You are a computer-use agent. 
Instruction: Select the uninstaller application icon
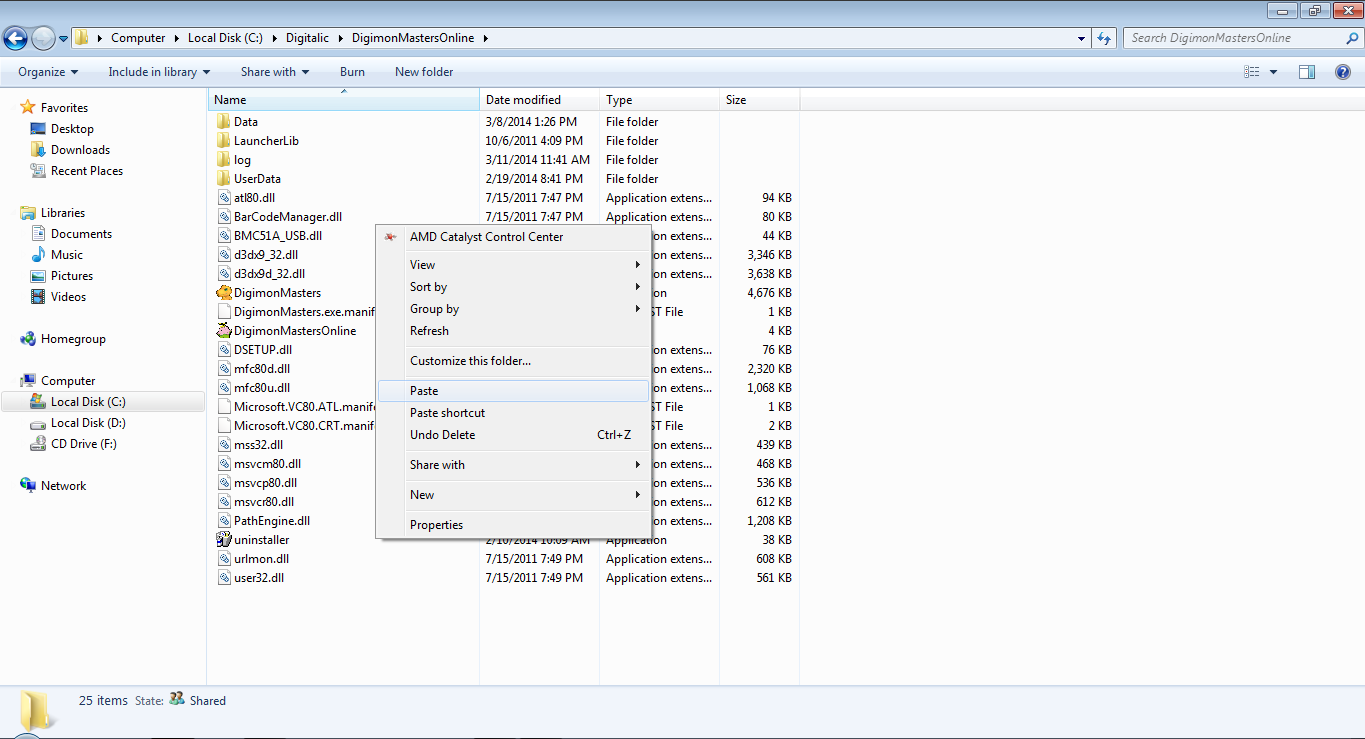pos(224,540)
